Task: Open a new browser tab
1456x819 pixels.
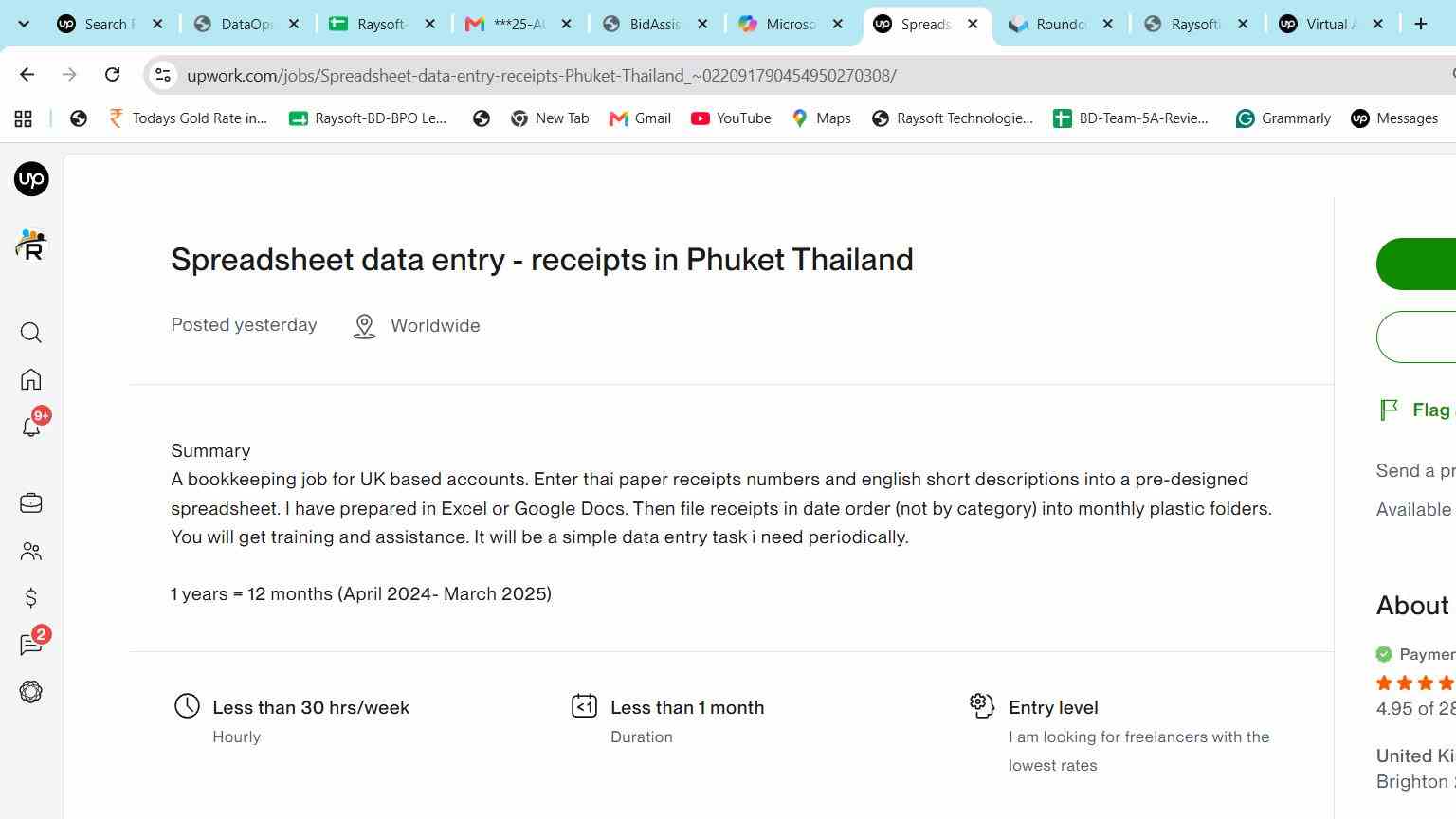Action: [1421, 25]
